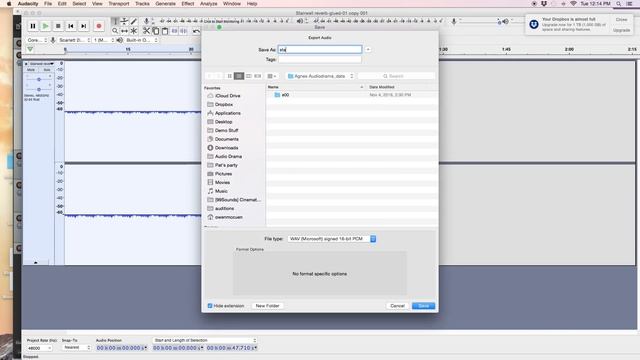Start playback with the green Play button

pos(46,26)
